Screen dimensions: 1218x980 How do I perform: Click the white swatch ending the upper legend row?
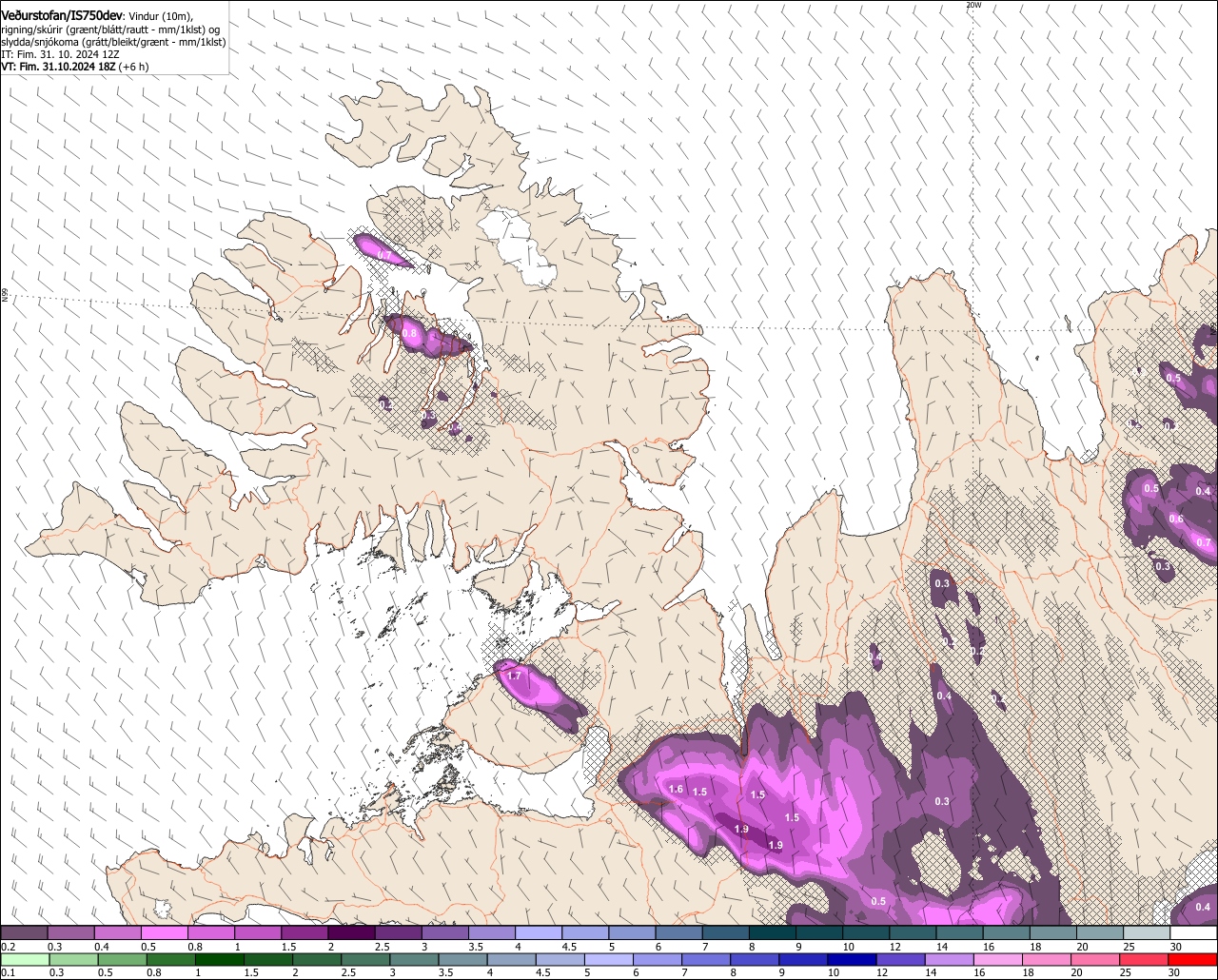point(1193,932)
